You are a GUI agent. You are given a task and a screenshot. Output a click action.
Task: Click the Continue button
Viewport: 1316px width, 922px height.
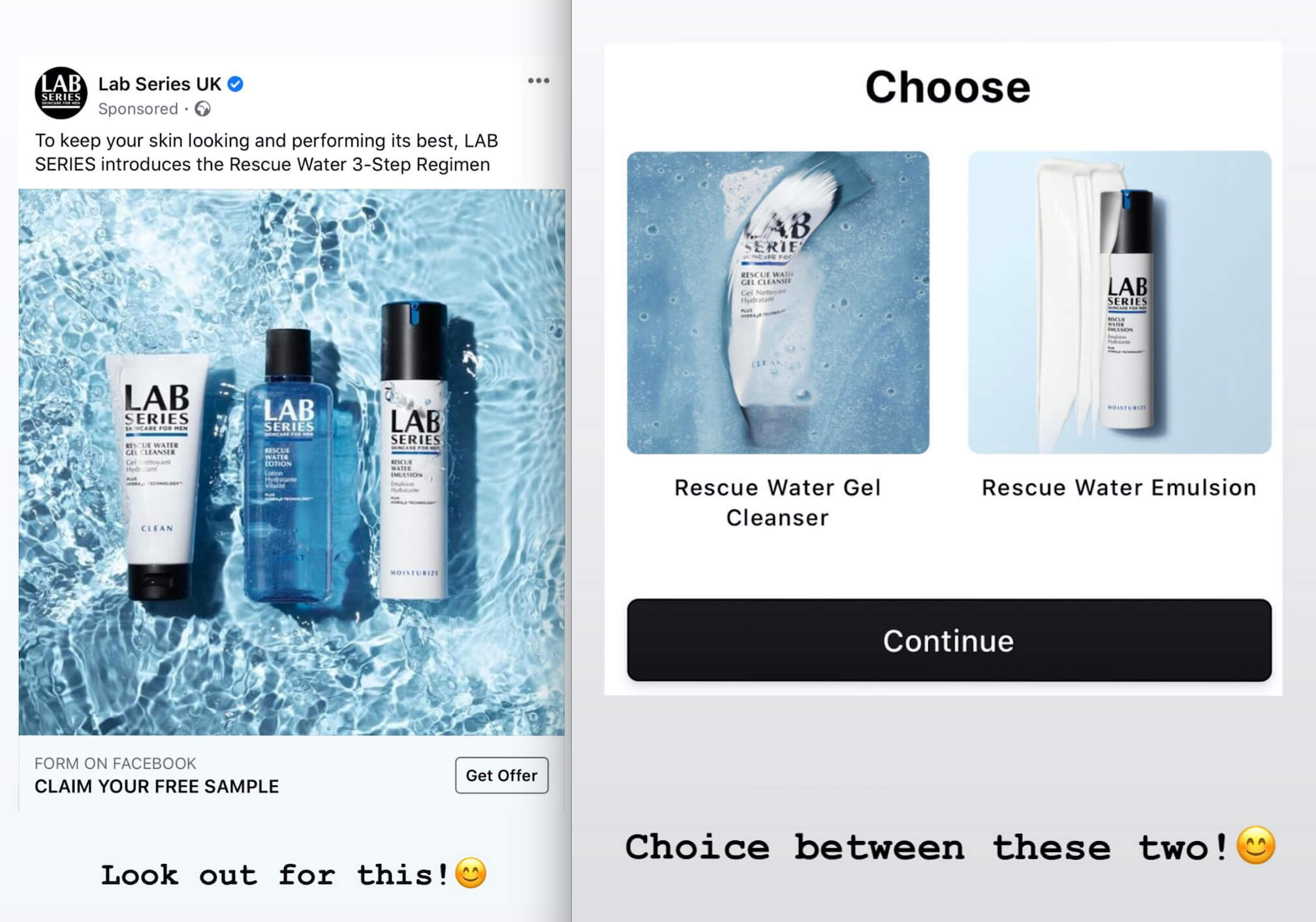[x=949, y=641]
